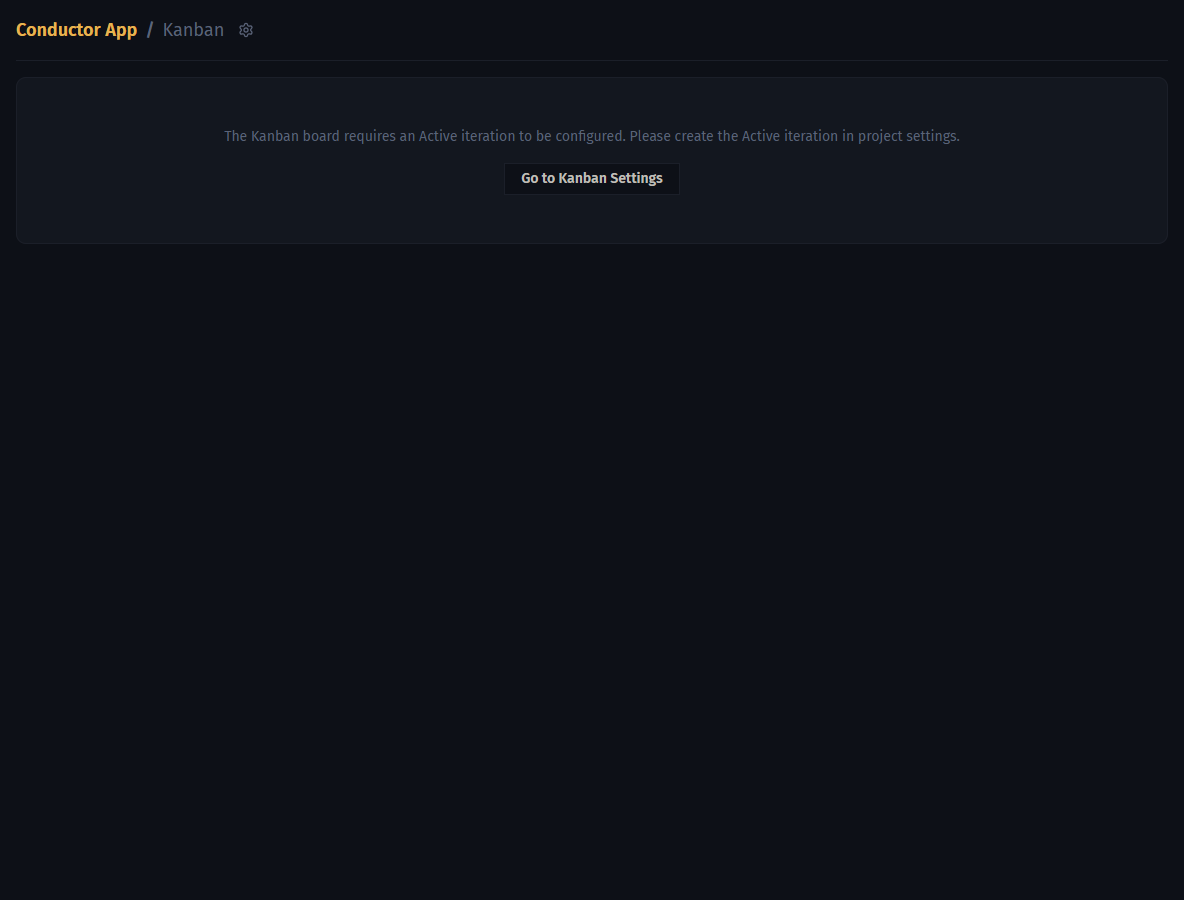Click the header divider line below the breadcrumb
The image size is (1184, 900).
tap(591, 60)
